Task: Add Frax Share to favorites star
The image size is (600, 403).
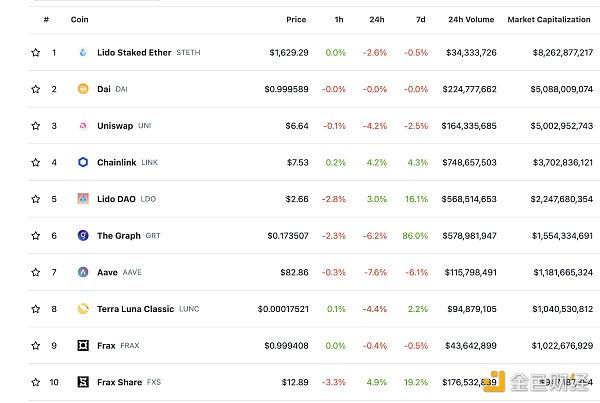Action: coord(36,382)
